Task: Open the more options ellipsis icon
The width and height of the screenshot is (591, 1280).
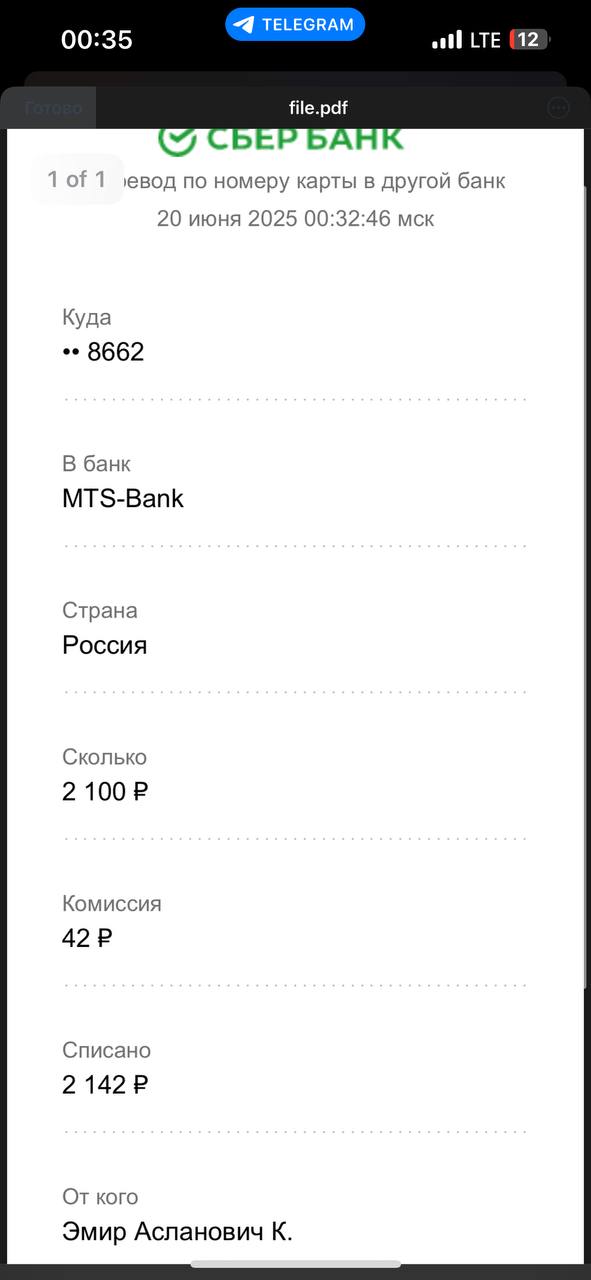Action: (559, 108)
